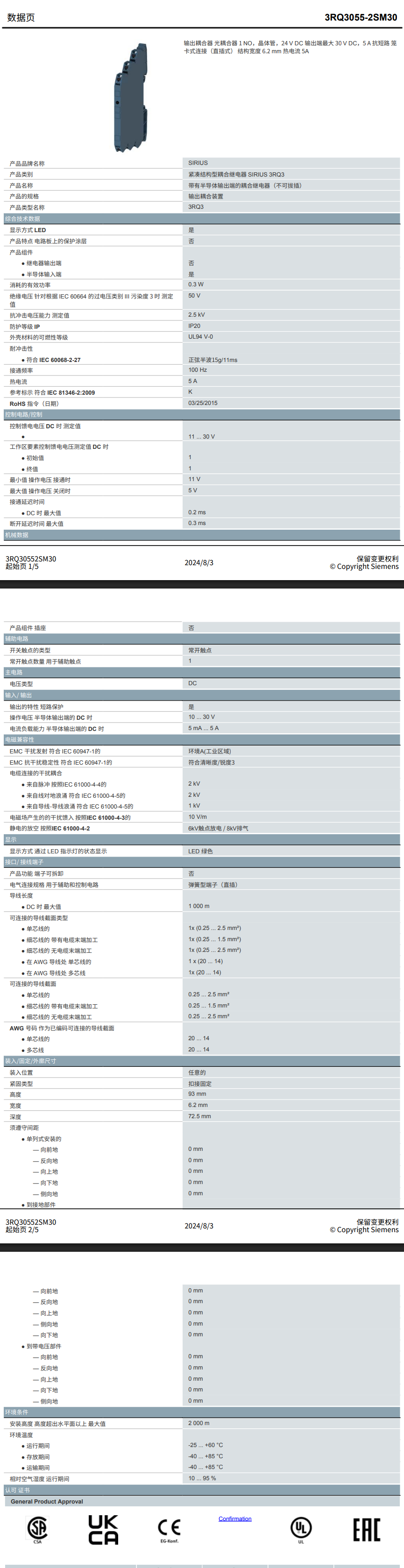Viewport: 404px width, 1568px height.
Task: Click the EAC approval mark
Action: coord(367,1529)
